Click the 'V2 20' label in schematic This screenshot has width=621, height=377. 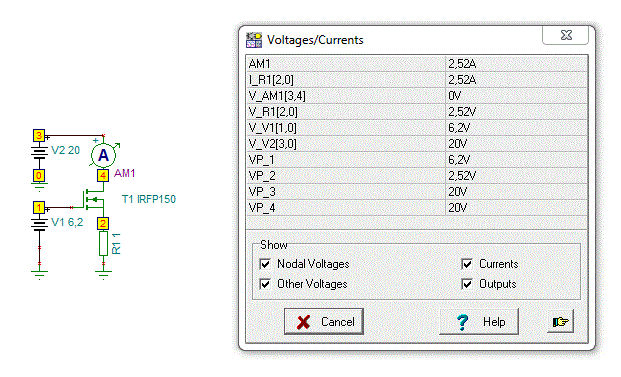[x=66, y=150]
